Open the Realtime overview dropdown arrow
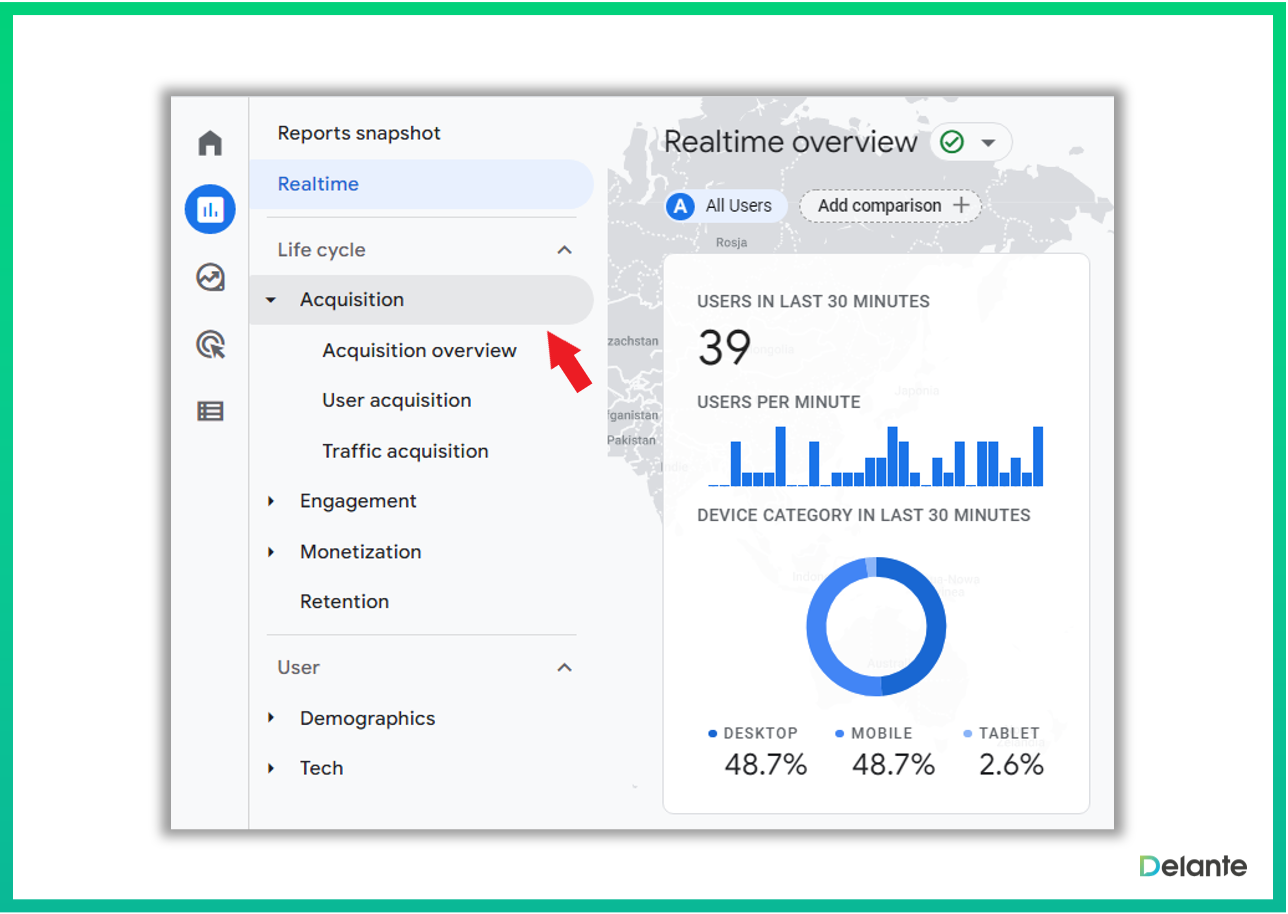 pyautogui.click(x=989, y=143)
